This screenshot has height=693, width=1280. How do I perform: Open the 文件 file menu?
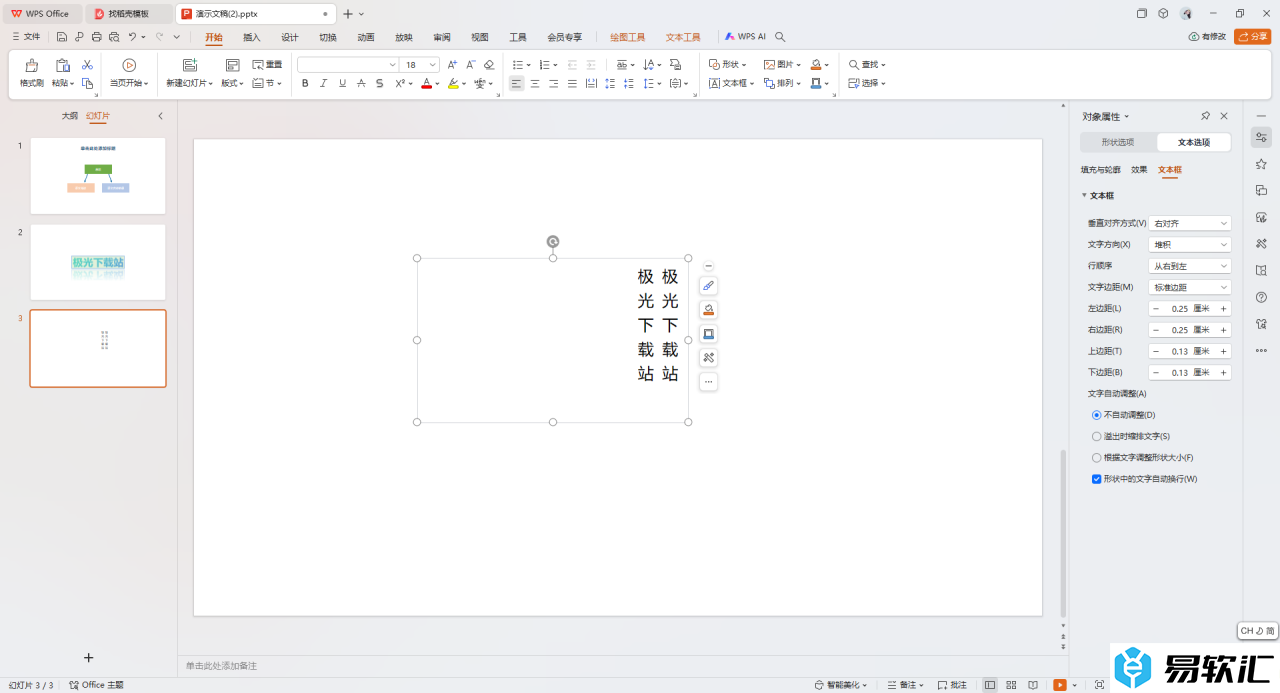[26, 37]
